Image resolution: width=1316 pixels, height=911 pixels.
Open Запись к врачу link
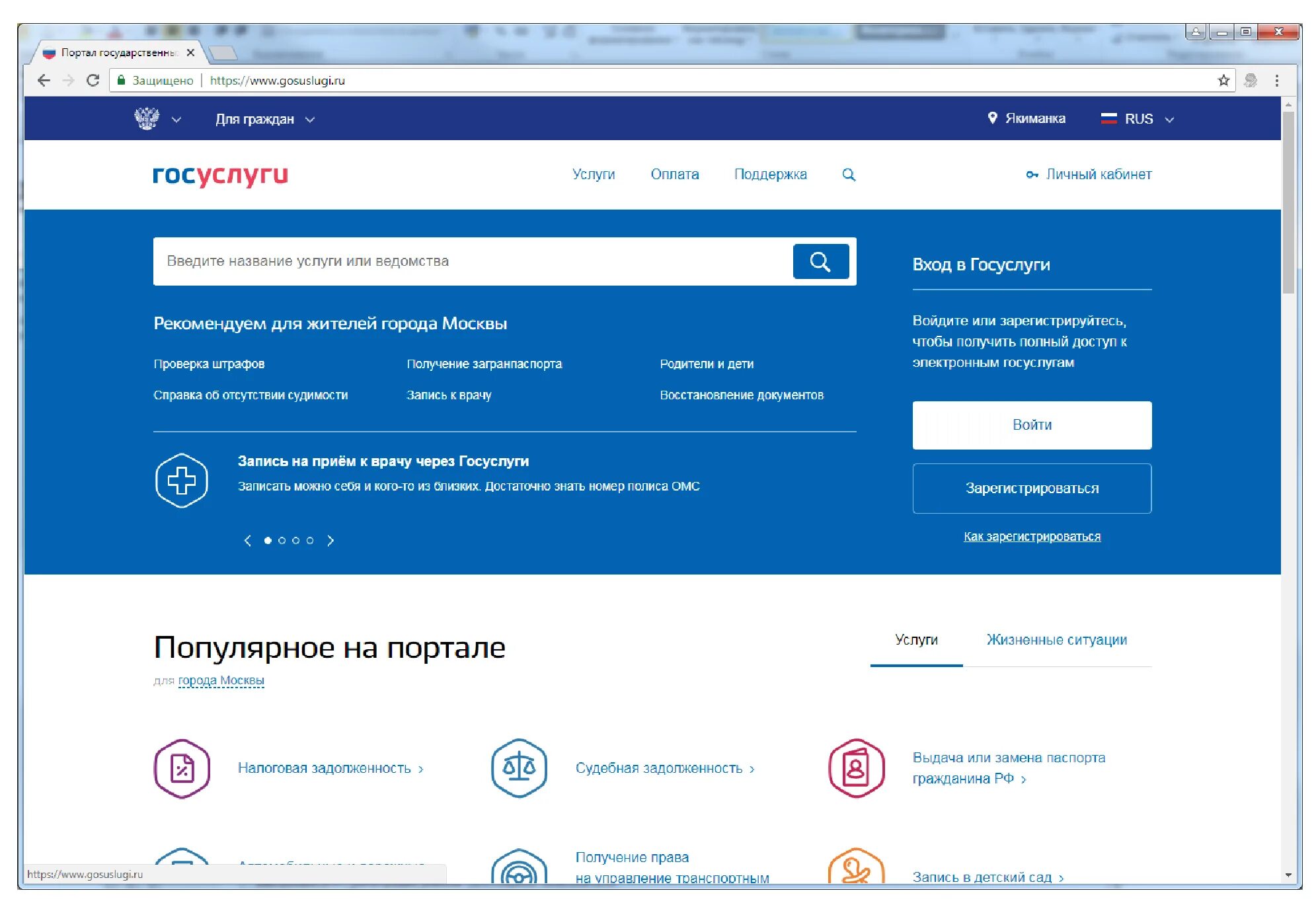click(449, 395)
